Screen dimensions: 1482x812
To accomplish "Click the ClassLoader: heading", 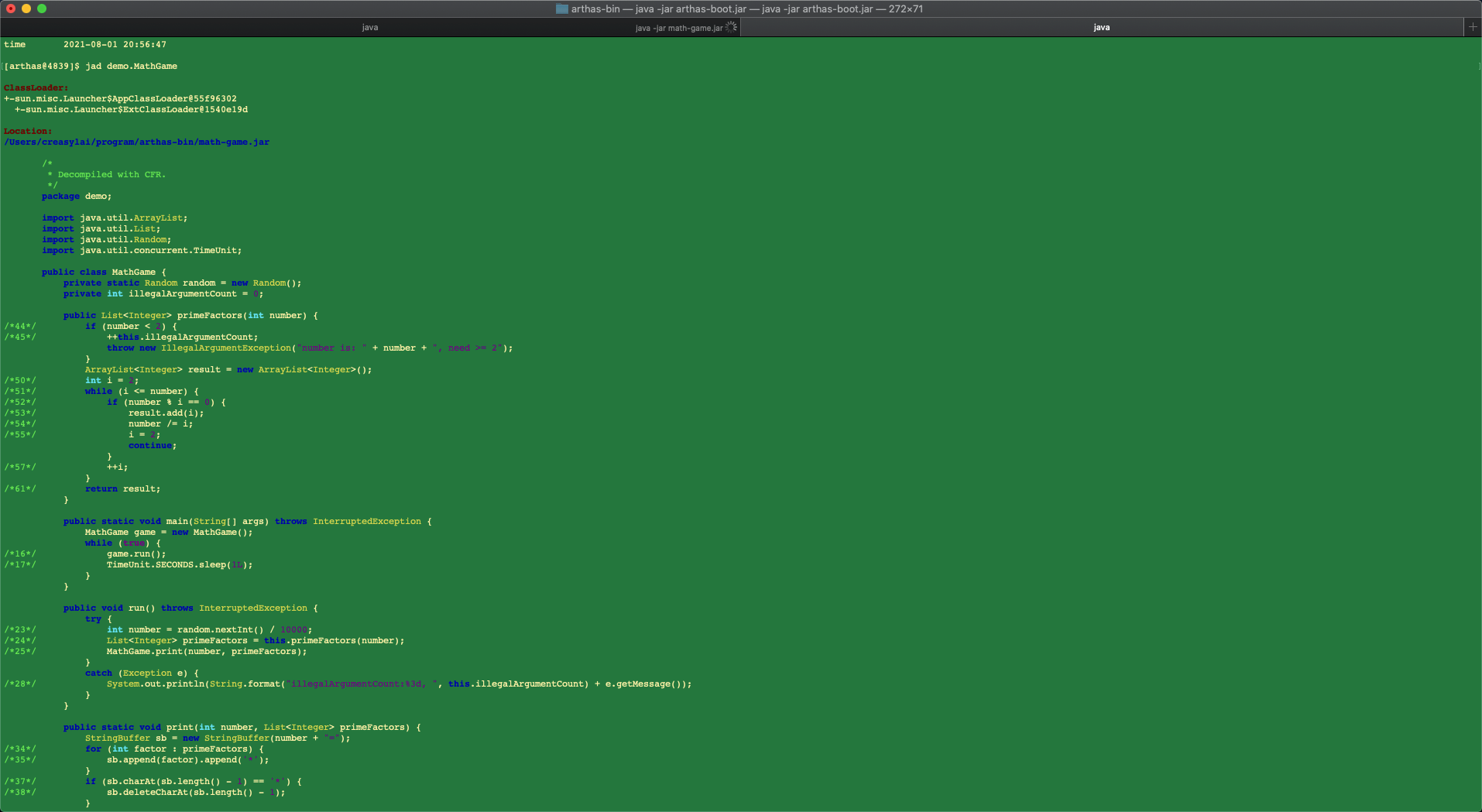I will click(36, 88).
